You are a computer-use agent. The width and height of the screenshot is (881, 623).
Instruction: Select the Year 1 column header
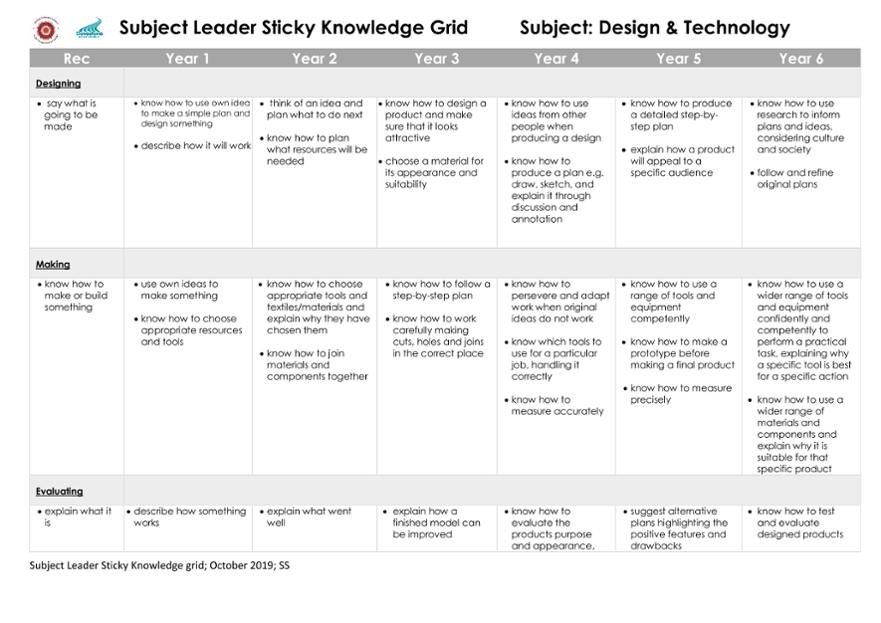[x=187, y=58]
